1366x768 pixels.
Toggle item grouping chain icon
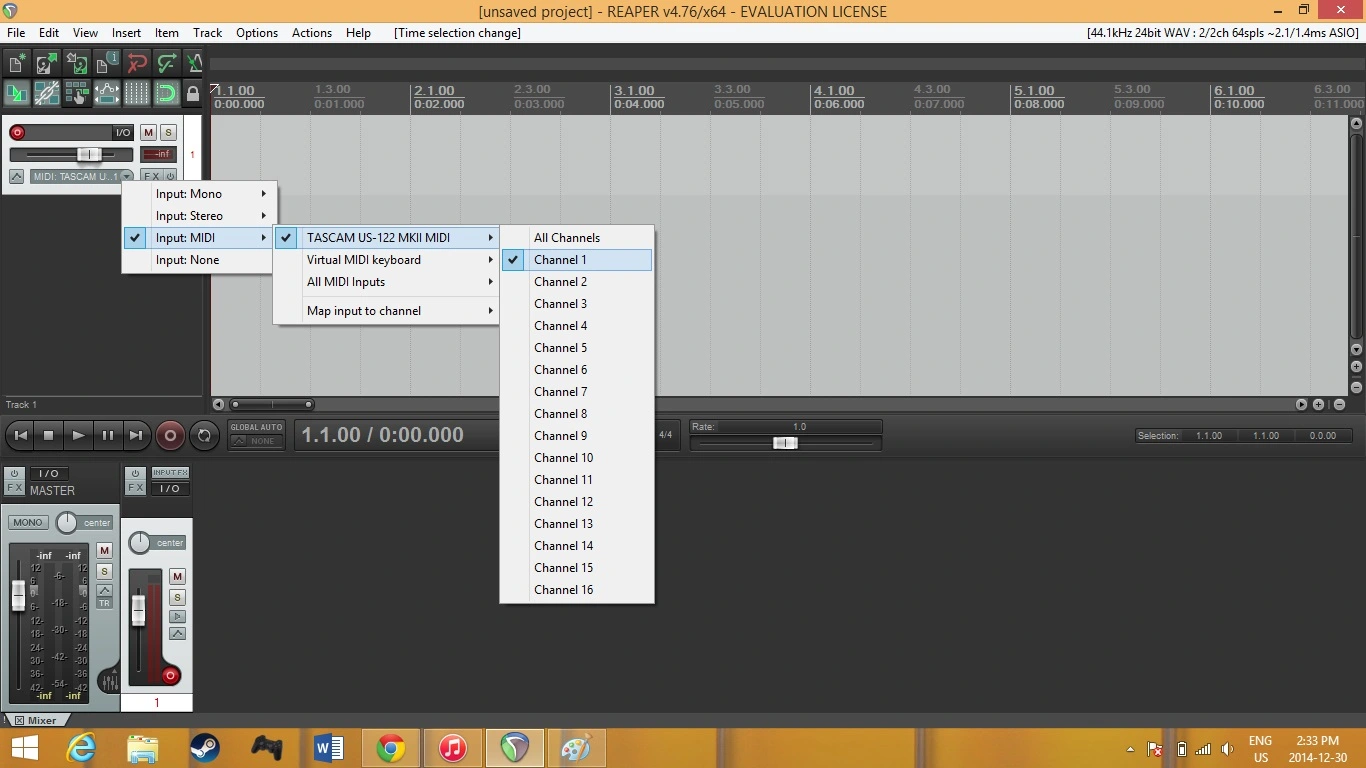(x=47, y=93)
